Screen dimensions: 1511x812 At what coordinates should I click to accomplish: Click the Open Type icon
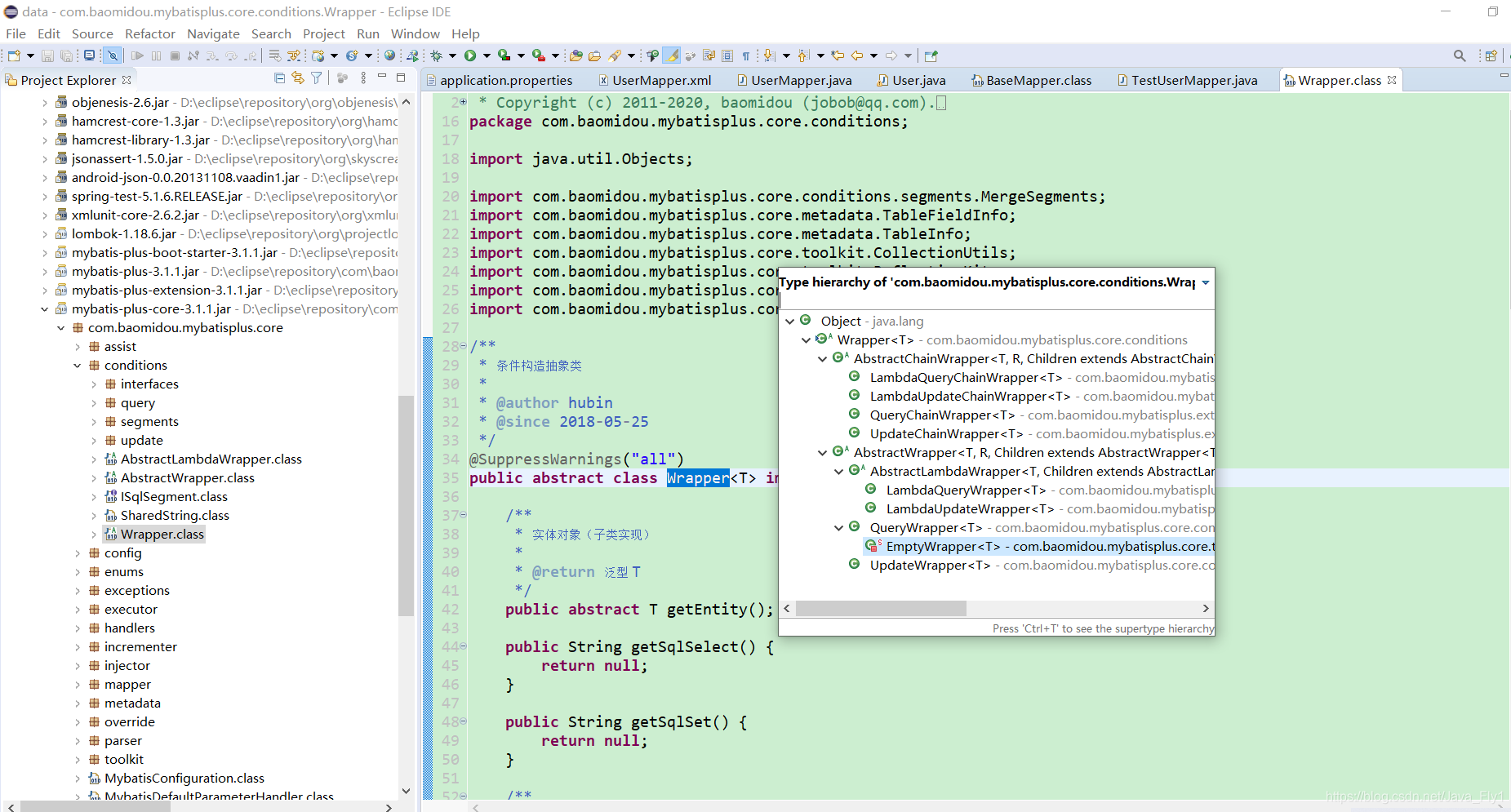click(576, 55)
